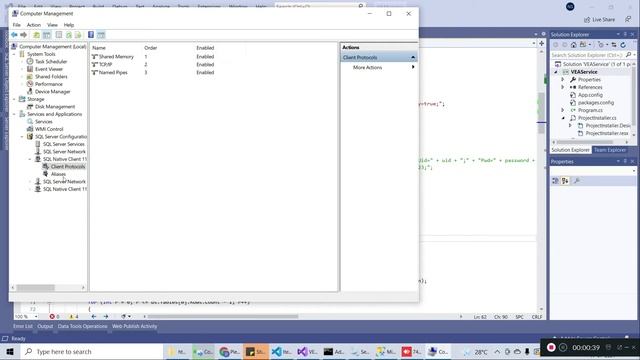Collapse the Storage tree node
The image size is (640, 360).
point(15,99)
